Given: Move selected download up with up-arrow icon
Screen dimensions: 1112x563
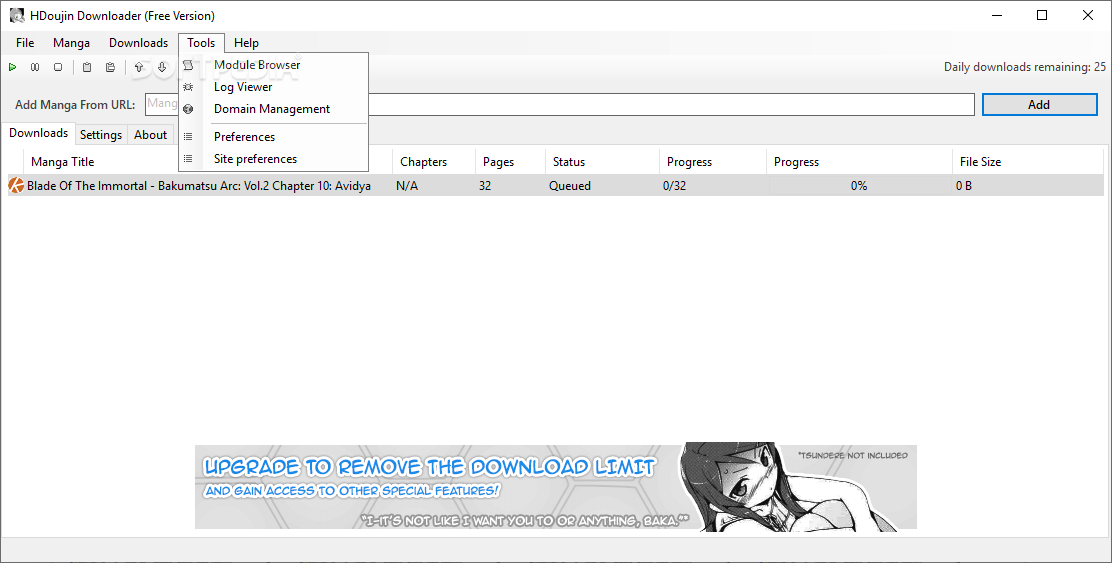Looking at the screenshot, I should 139,67.
